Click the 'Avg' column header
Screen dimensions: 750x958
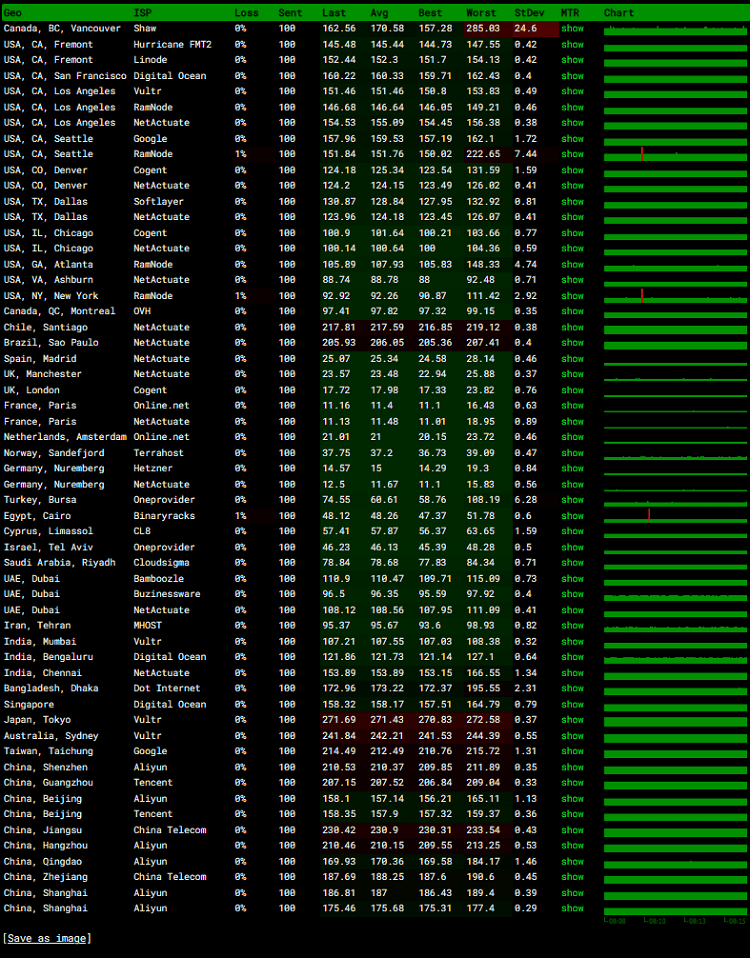[x=379, y=12]
